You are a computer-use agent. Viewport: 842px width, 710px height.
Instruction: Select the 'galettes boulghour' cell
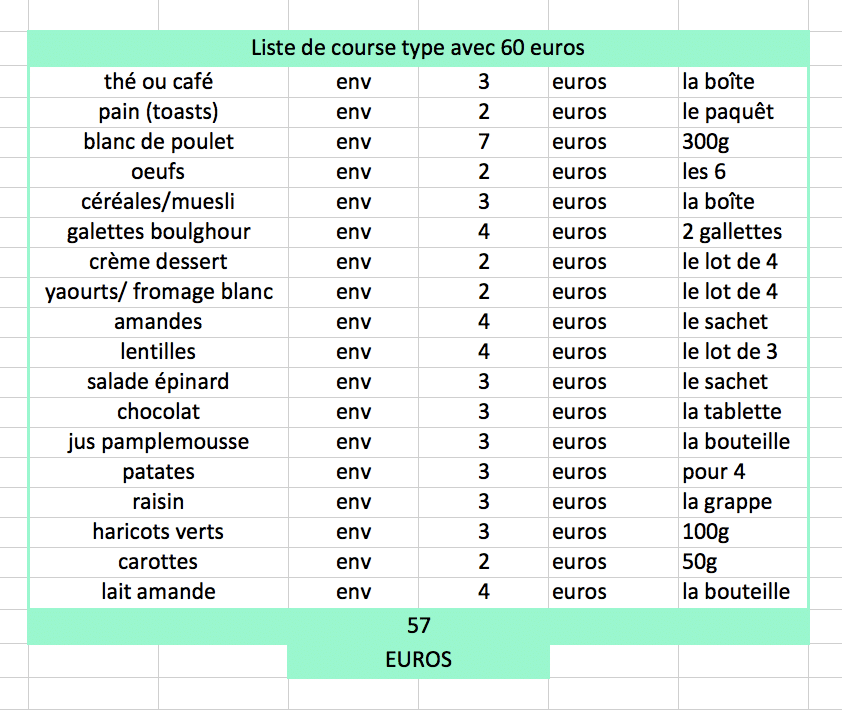[158, 232]
